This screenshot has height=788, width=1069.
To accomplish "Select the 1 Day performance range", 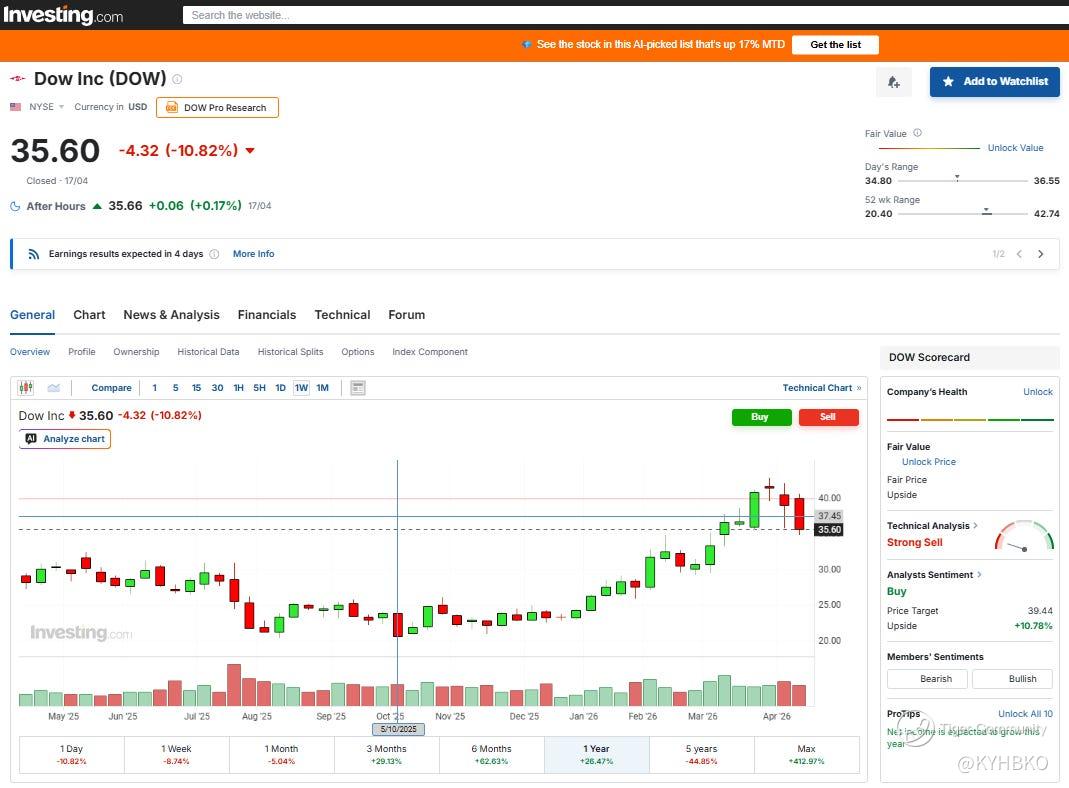I will (x=72, y=755).
